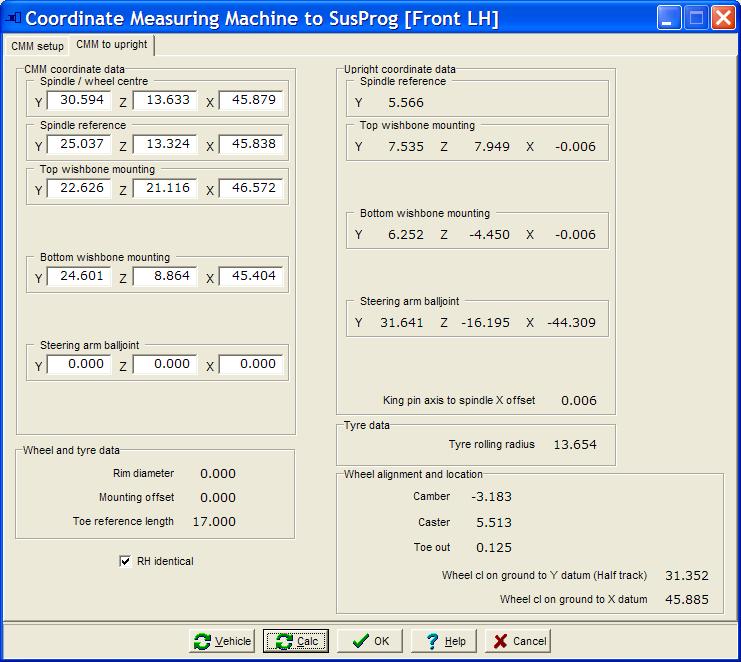The image size is (741, 662).
Task: Switch to the CMM setup tab
Action: 37,46
